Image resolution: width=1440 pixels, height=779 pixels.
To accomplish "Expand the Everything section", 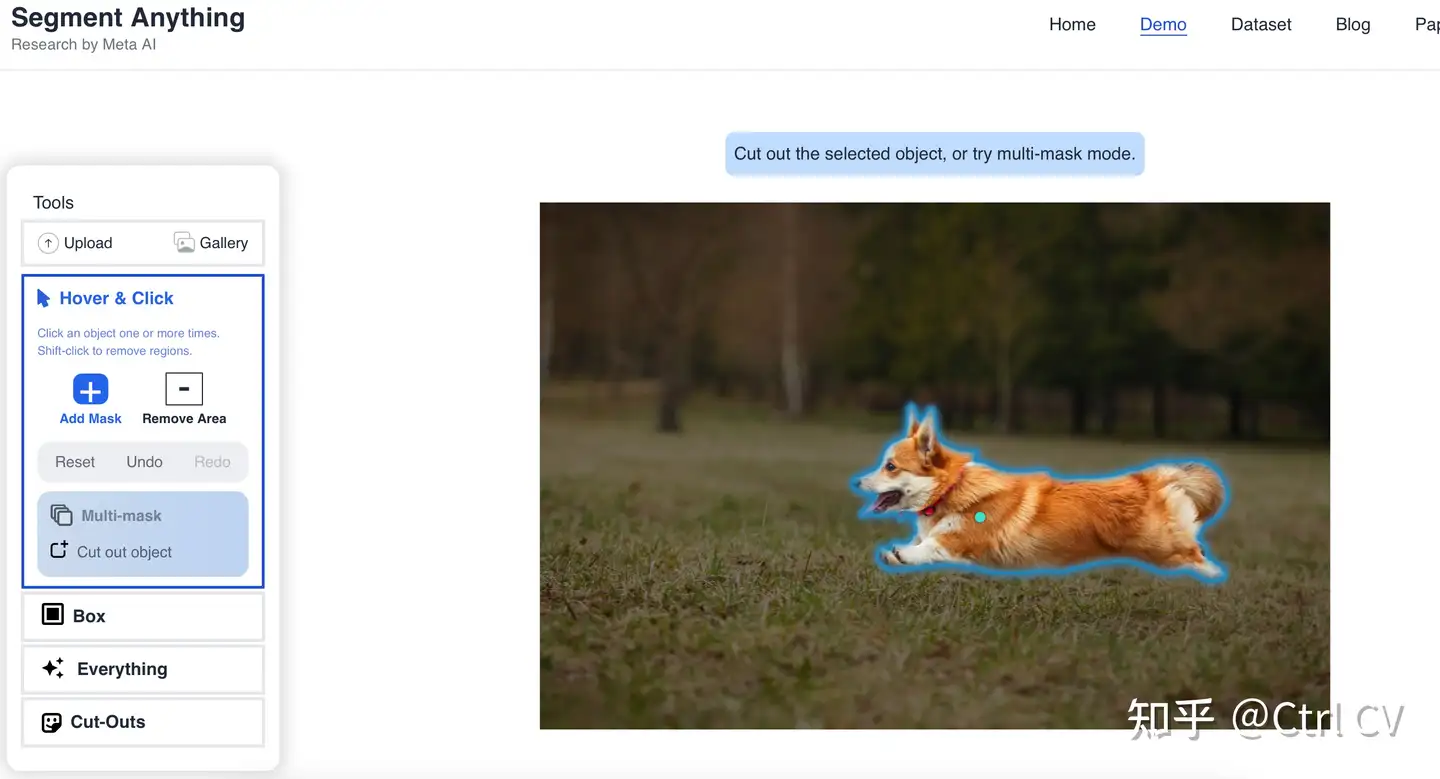I will (x=143, y=669).
